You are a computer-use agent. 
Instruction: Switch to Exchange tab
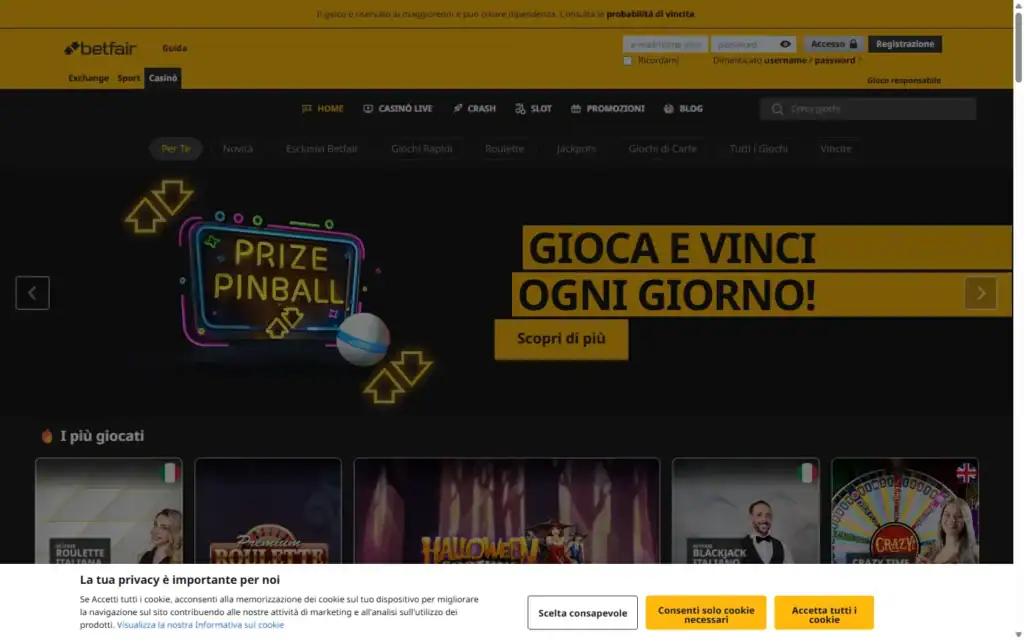pyautogui.click(x=88, y=78)
